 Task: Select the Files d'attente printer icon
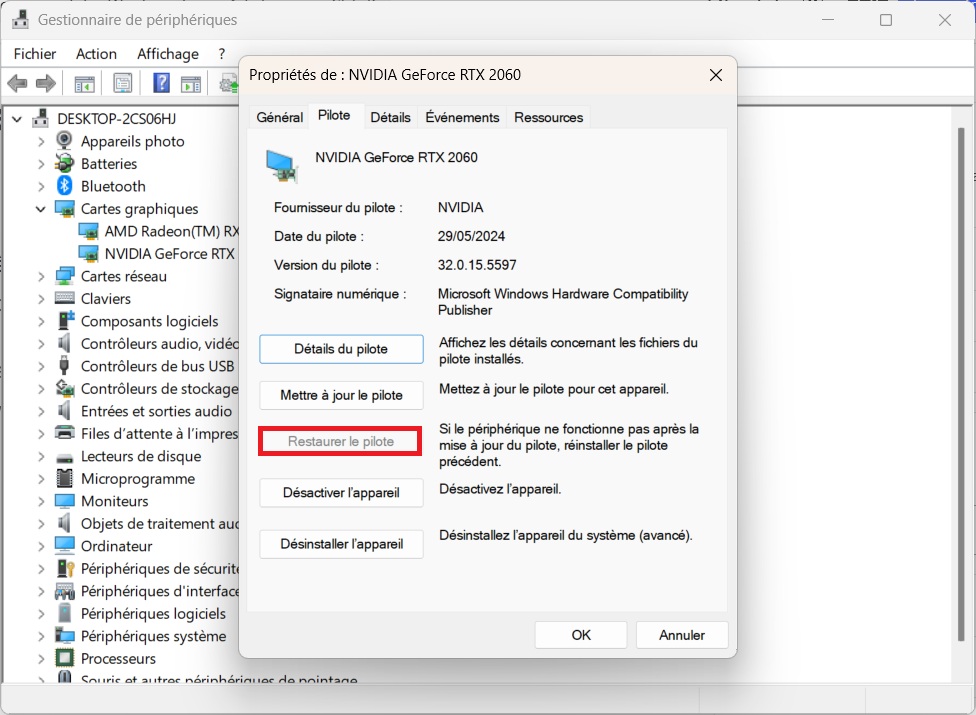coord(65,432)
